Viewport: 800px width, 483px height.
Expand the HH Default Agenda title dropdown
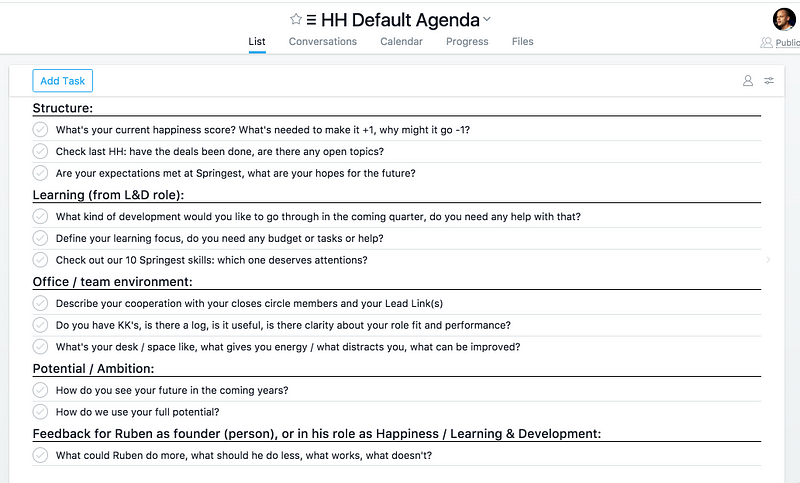point(487,19)
